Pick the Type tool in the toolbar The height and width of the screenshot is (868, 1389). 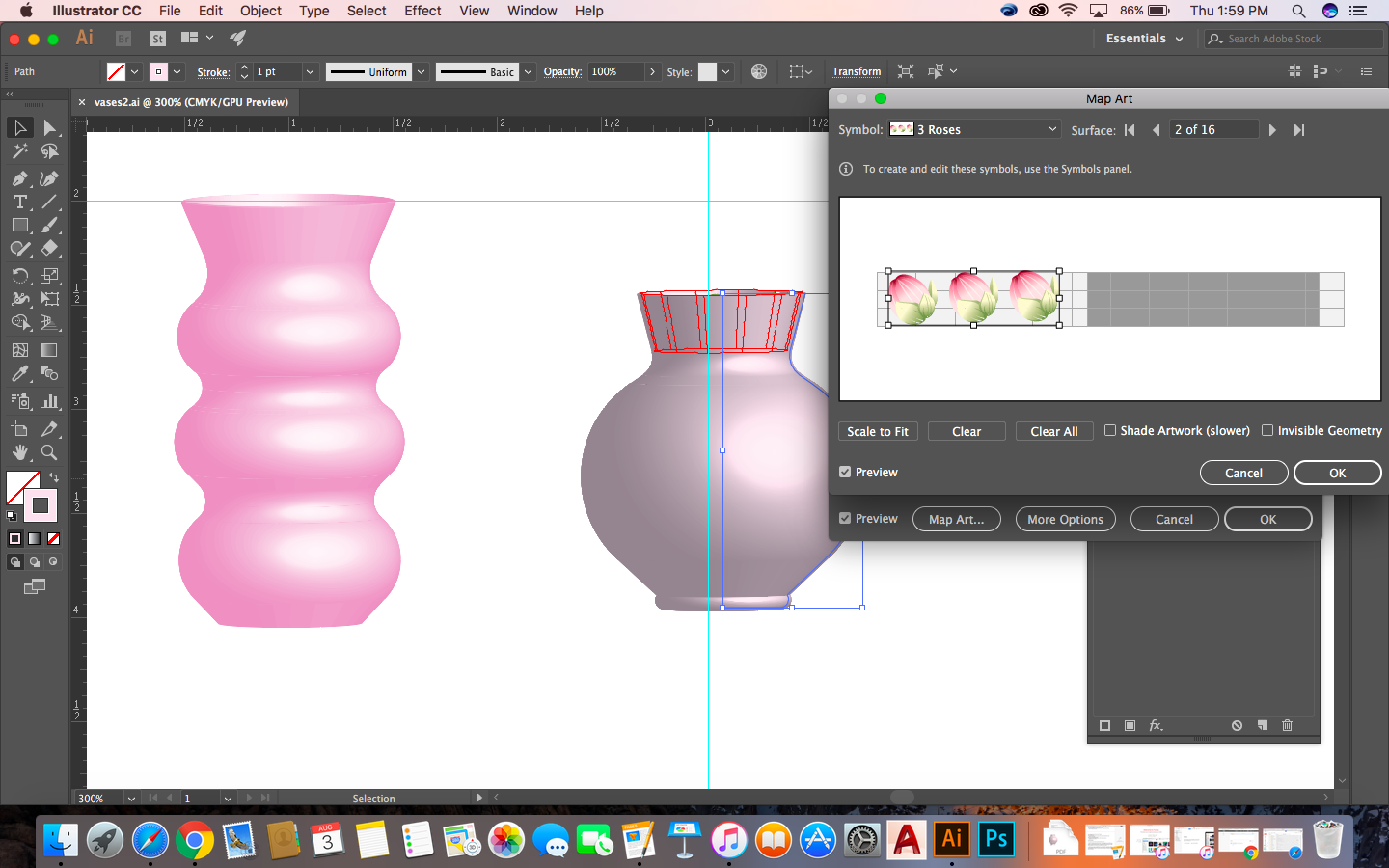(19, 202)
